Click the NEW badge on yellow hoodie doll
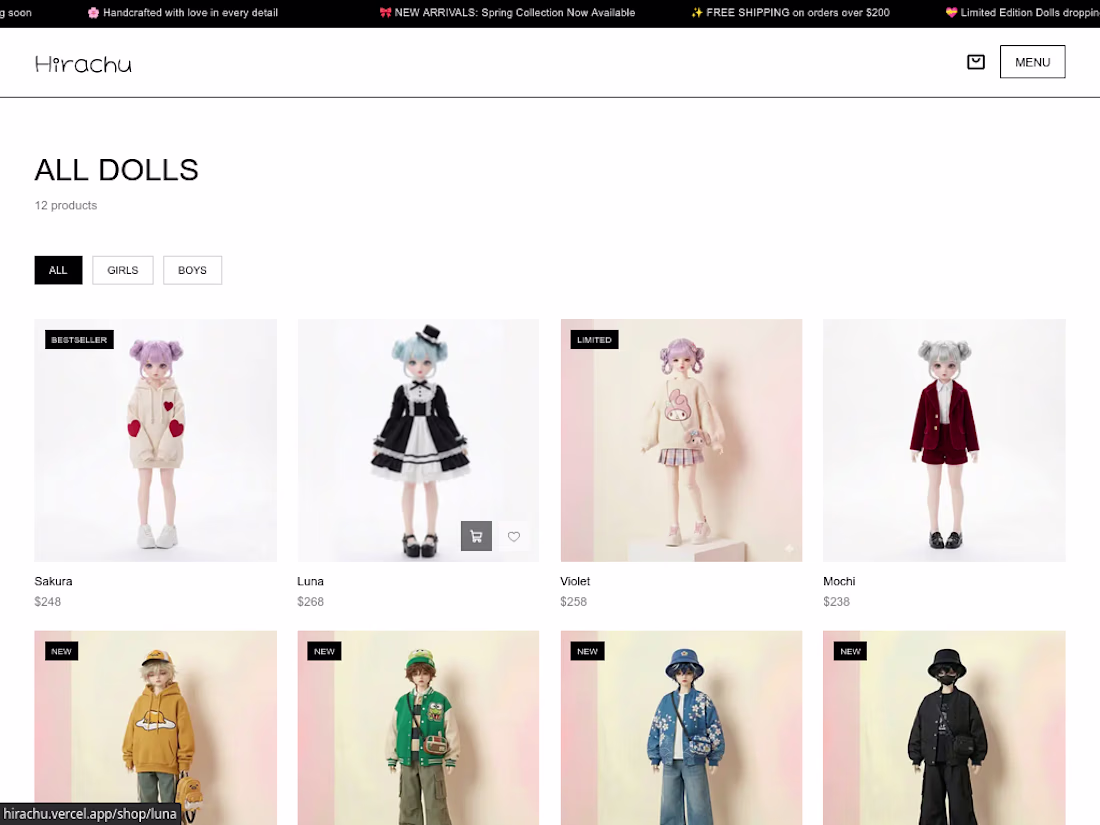This screenshot has height=825, width=1100. 61,651
